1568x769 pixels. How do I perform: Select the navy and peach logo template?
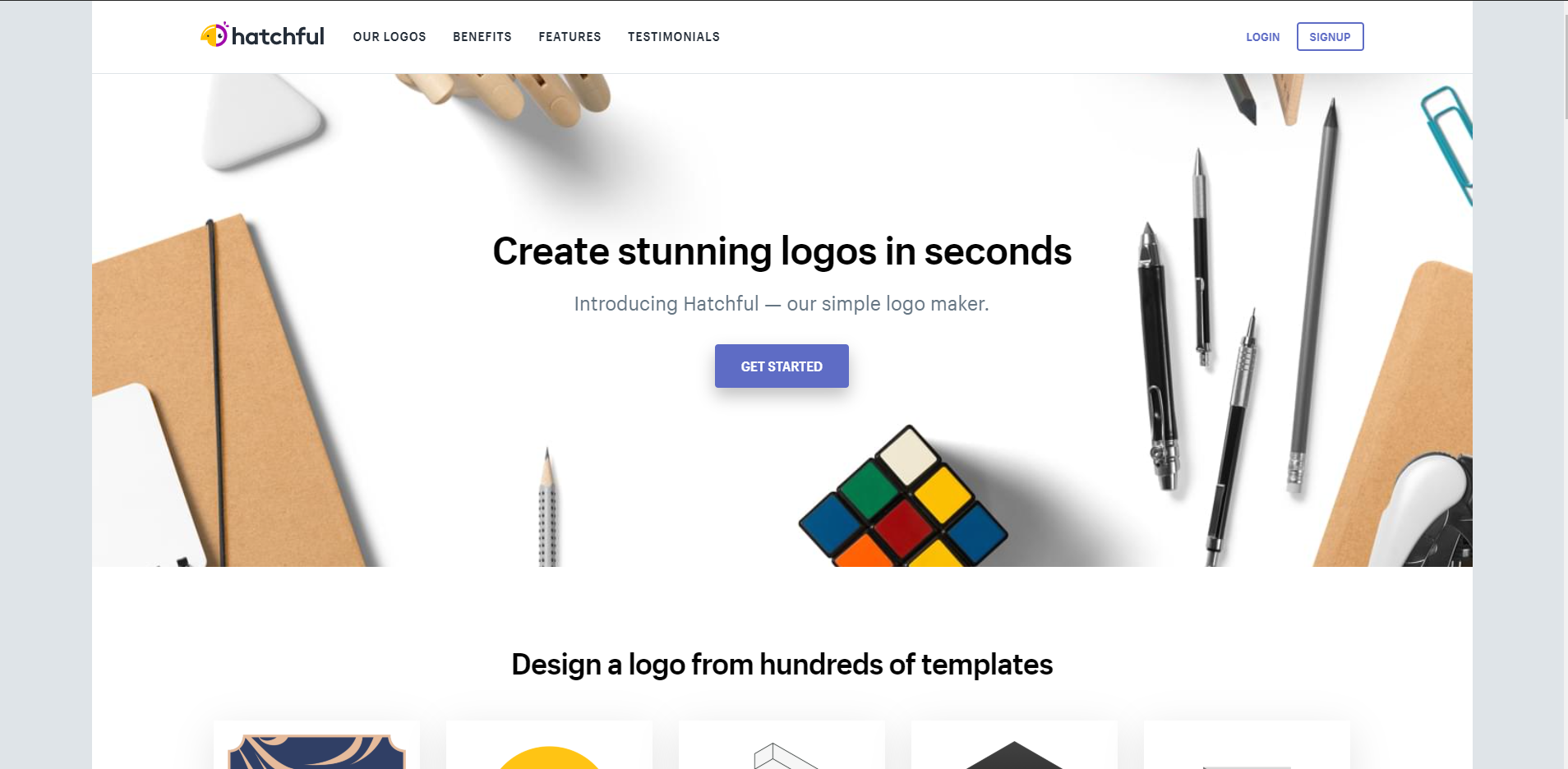(x=316, y=745)
